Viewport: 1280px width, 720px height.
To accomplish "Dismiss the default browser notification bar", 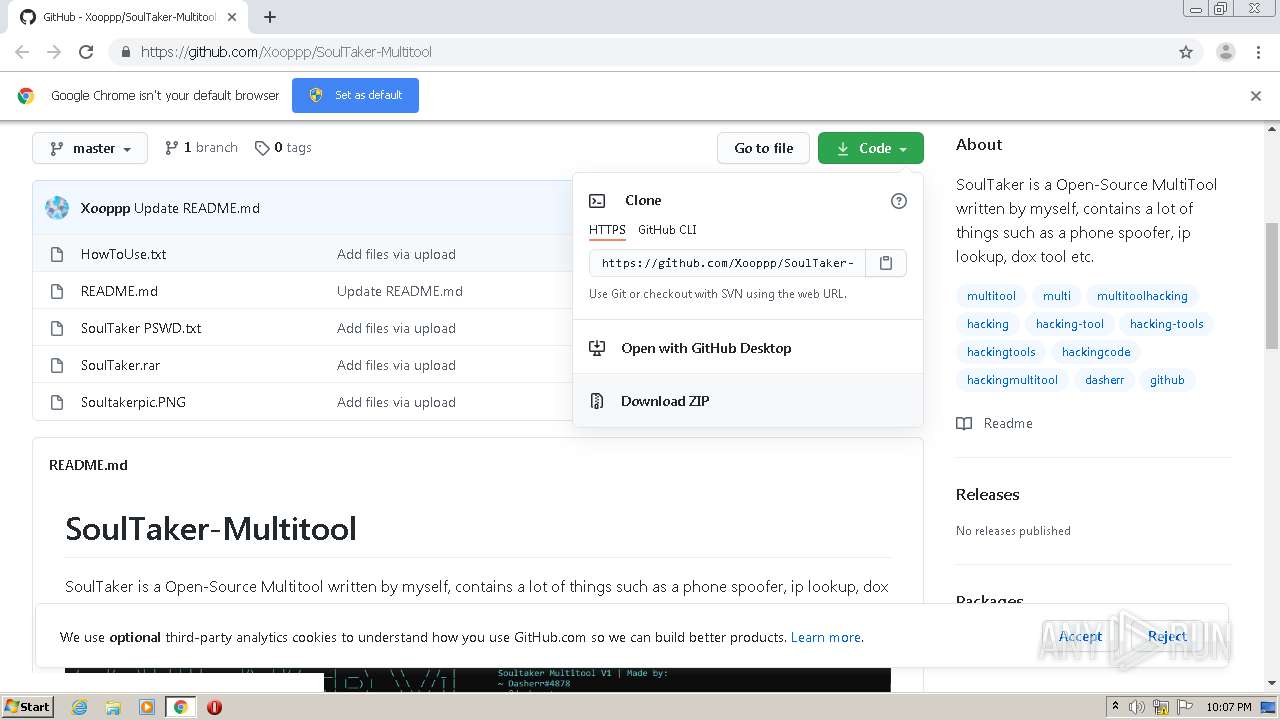I will 1256,96.
